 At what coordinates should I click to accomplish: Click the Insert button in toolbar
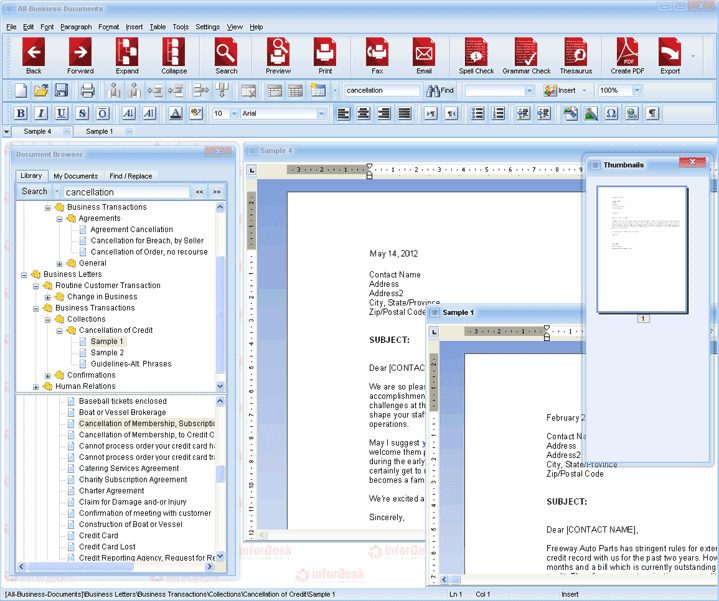(x=560, y=91)
